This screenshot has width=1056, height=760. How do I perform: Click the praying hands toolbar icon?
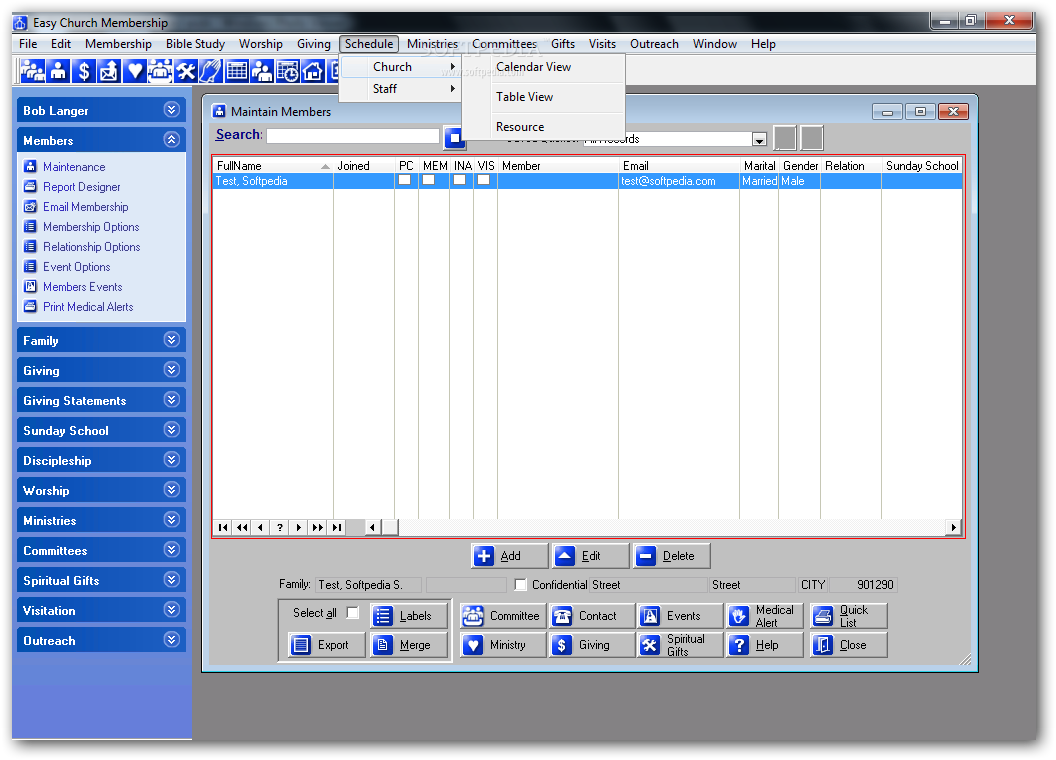[x=210, y=71]
